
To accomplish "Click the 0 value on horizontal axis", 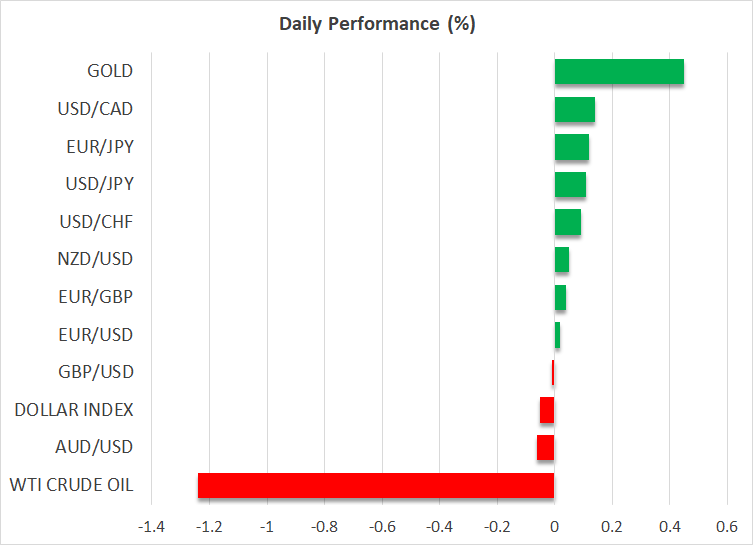I will coord(554,526).
